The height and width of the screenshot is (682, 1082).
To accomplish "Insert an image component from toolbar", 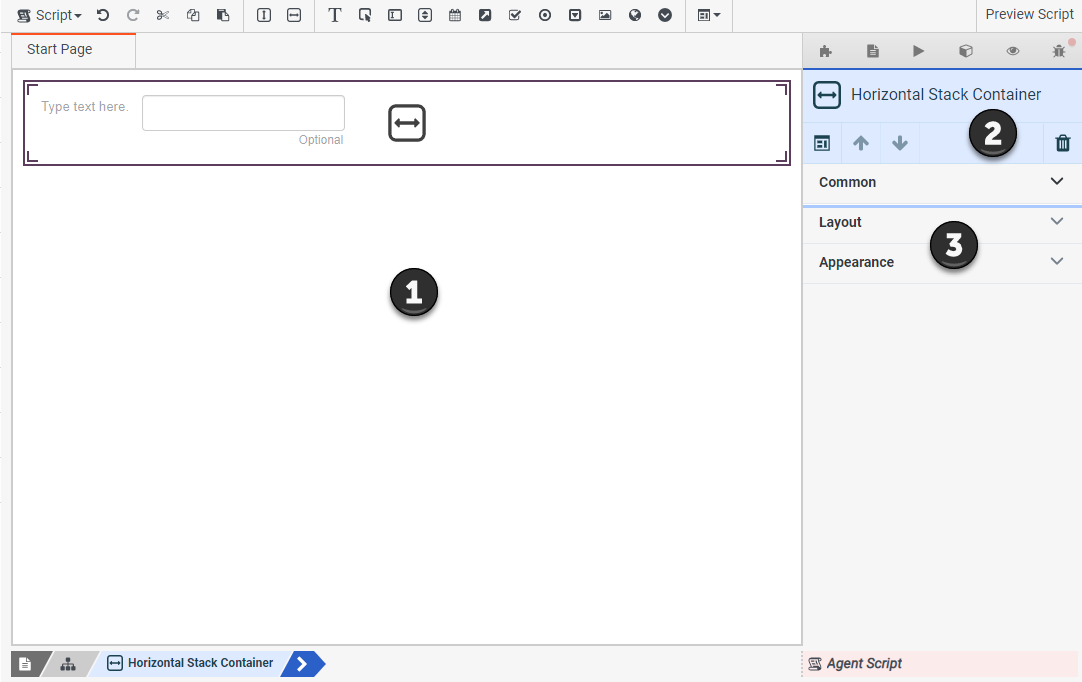I will point(605,15).
